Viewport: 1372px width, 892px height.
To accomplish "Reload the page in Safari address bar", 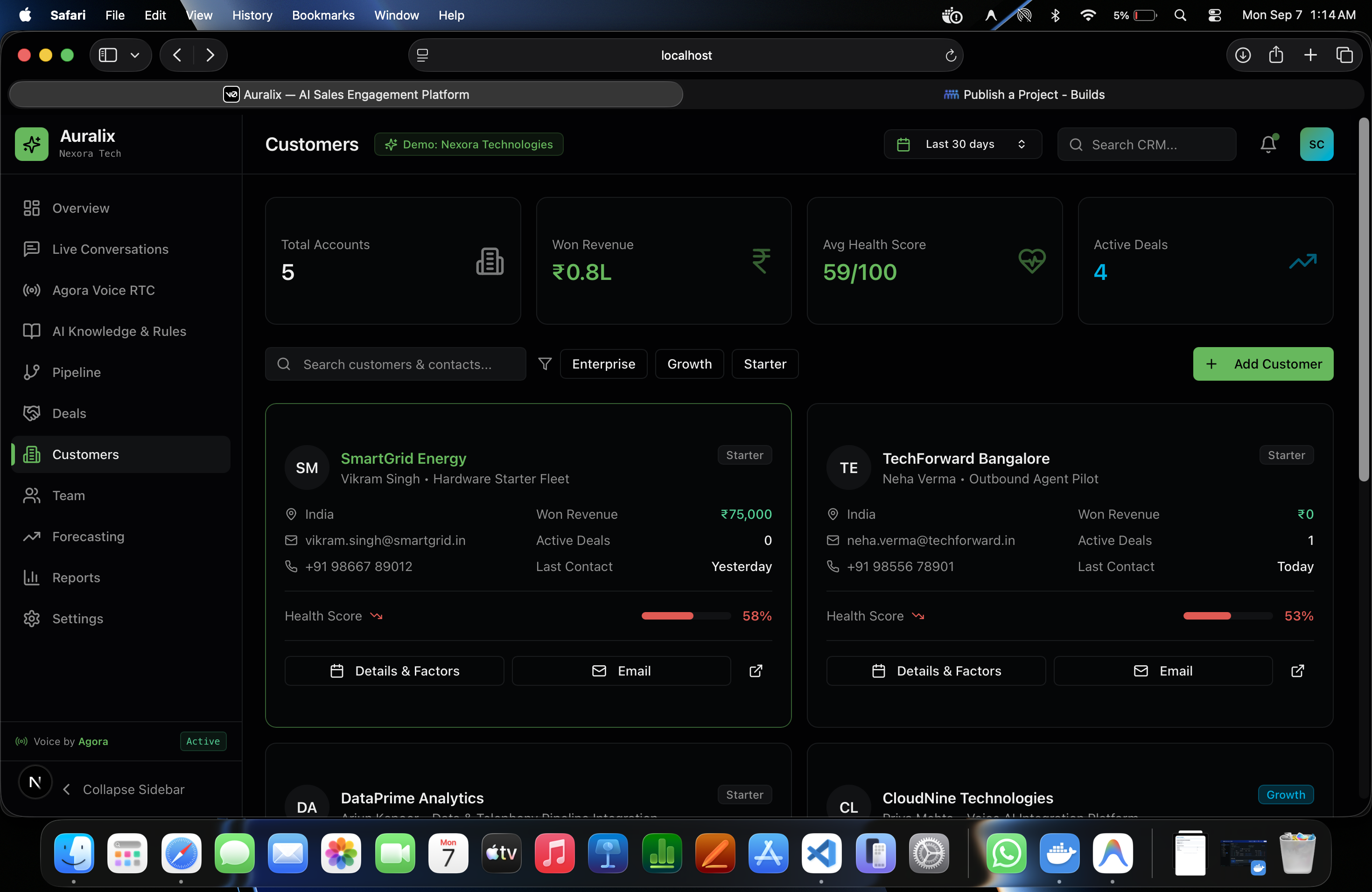I will coord(951,56).
